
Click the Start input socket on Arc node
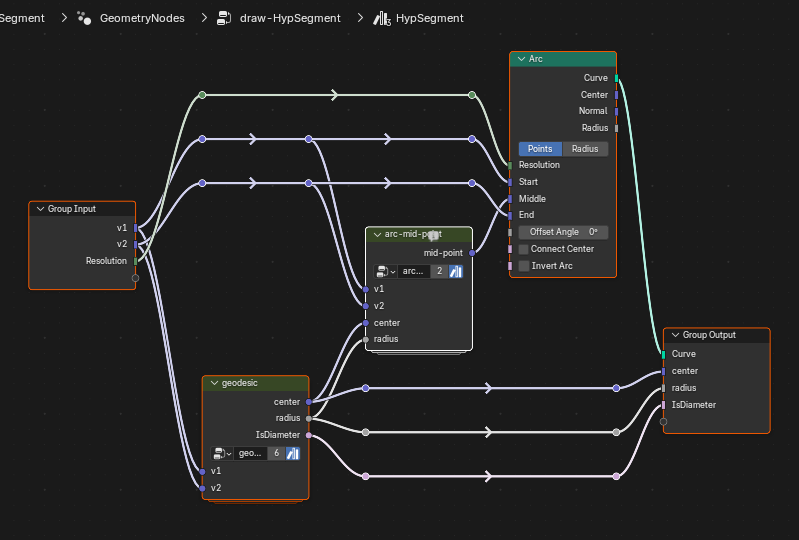(510, 182)
